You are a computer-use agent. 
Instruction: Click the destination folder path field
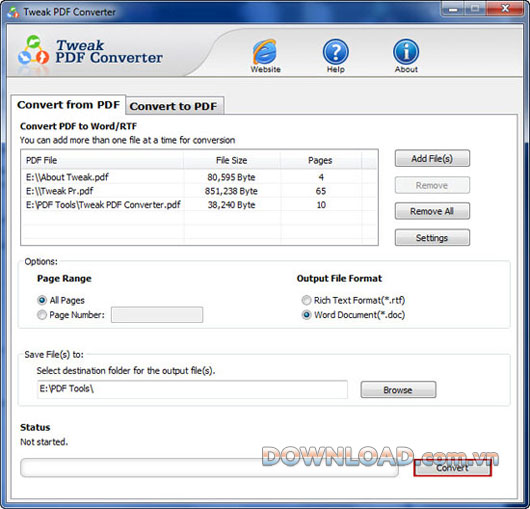click(192, 389)
